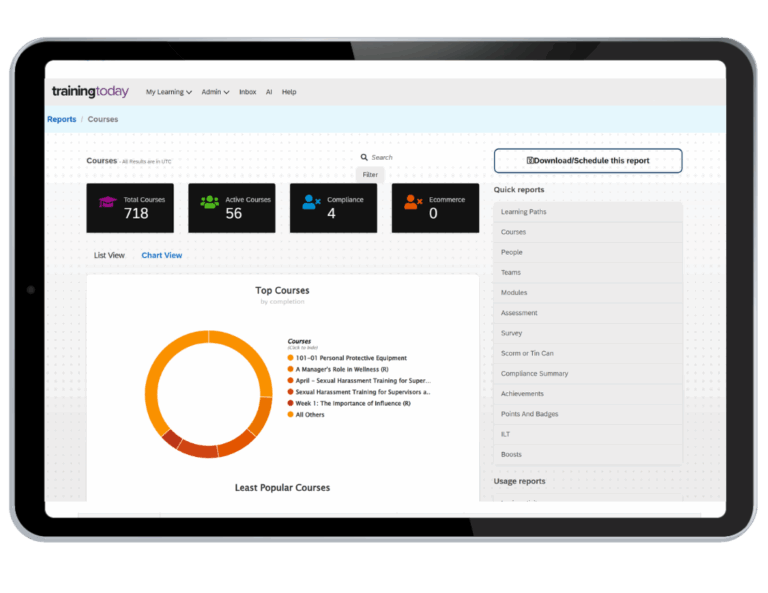Open the AI menu item
Screen dimensions: 768x593
(x=269, y=92)
